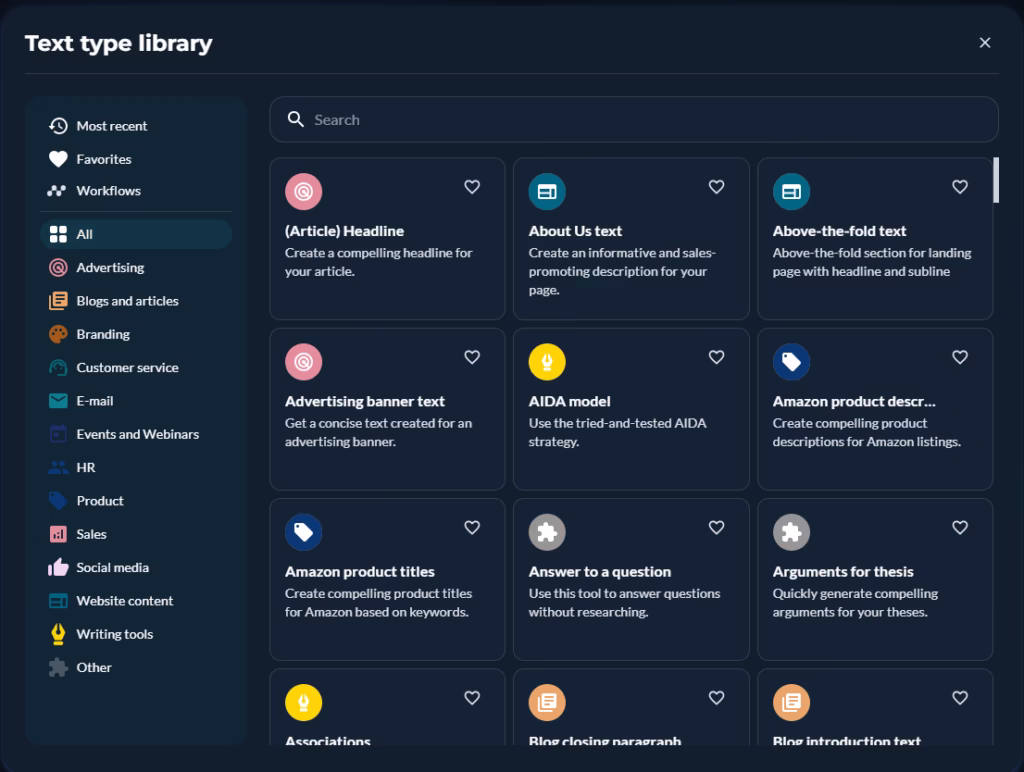Click the Advertising banner text pink icon
Viewport: 1024px width, 772px height.
click(304, 362)
